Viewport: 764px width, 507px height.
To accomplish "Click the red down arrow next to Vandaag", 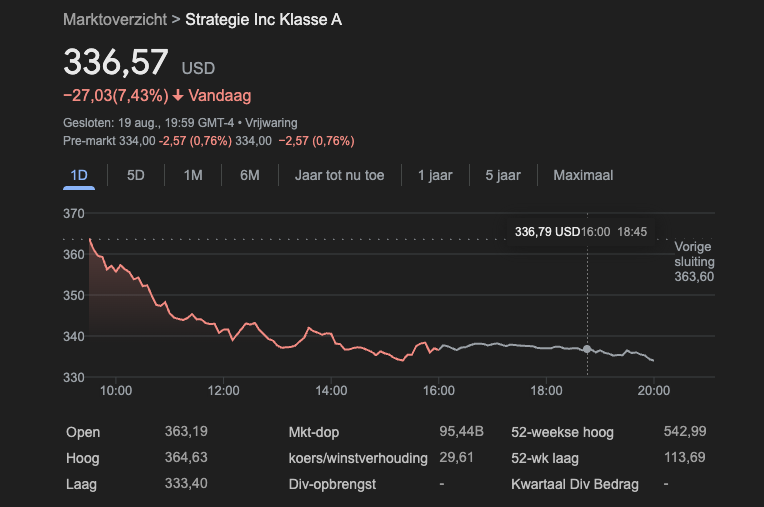I will tap(178, 95).
